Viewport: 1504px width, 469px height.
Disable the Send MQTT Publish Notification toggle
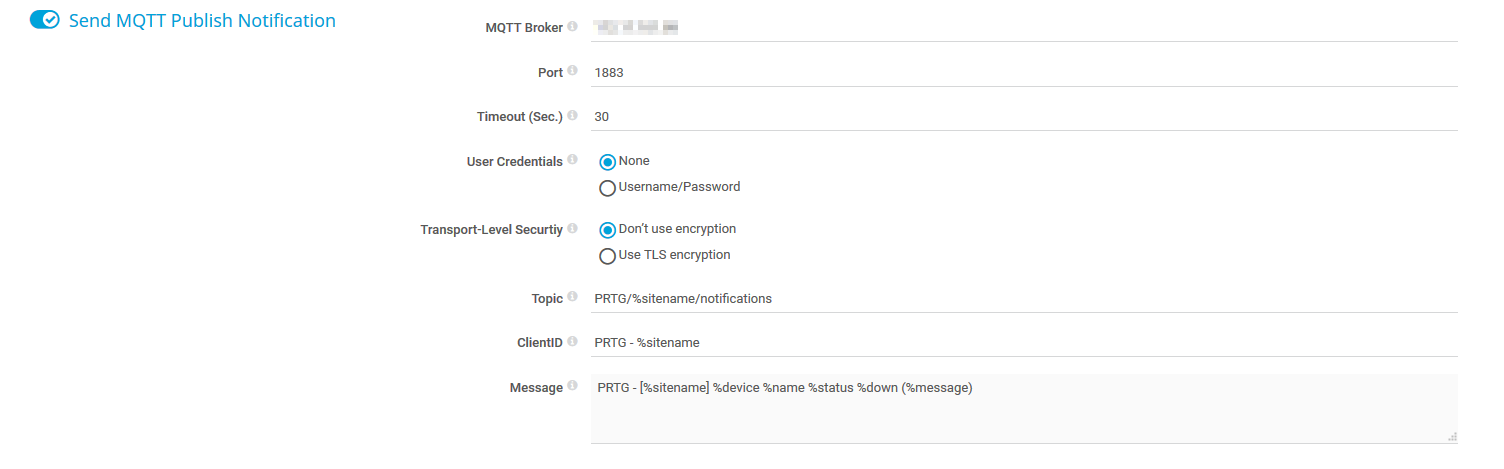[45, 20]
